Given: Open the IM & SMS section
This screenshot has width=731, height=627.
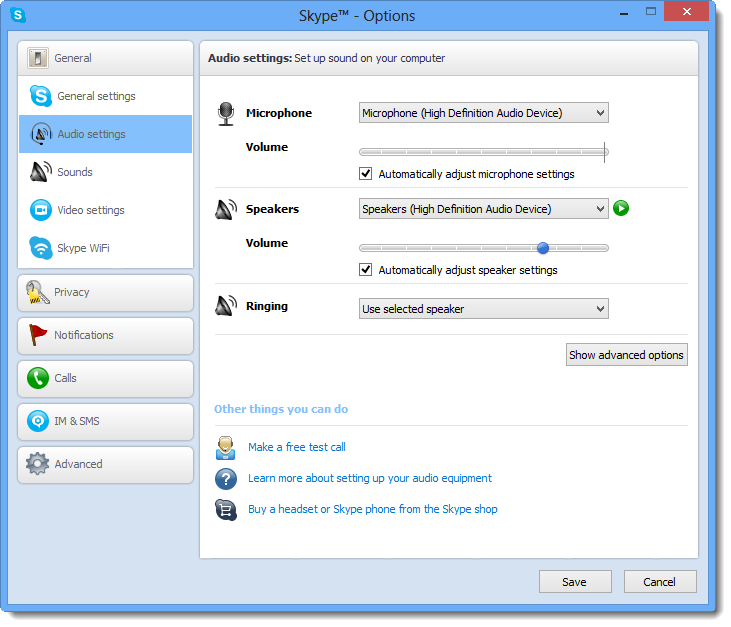Looking at the screenshot, I should (x=105, y=421).
